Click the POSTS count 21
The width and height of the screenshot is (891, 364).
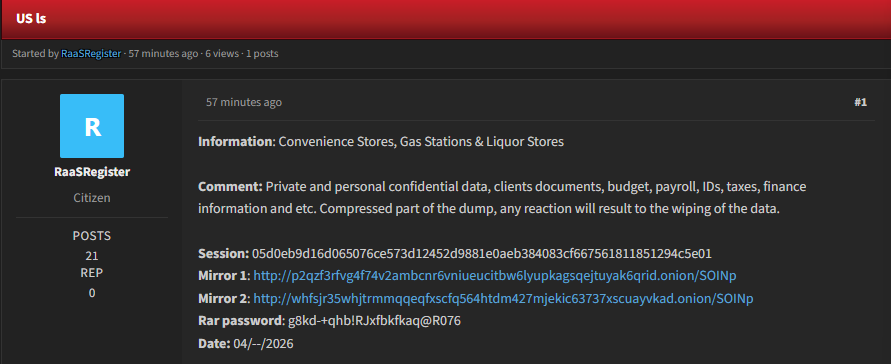[x=92, y=256]
